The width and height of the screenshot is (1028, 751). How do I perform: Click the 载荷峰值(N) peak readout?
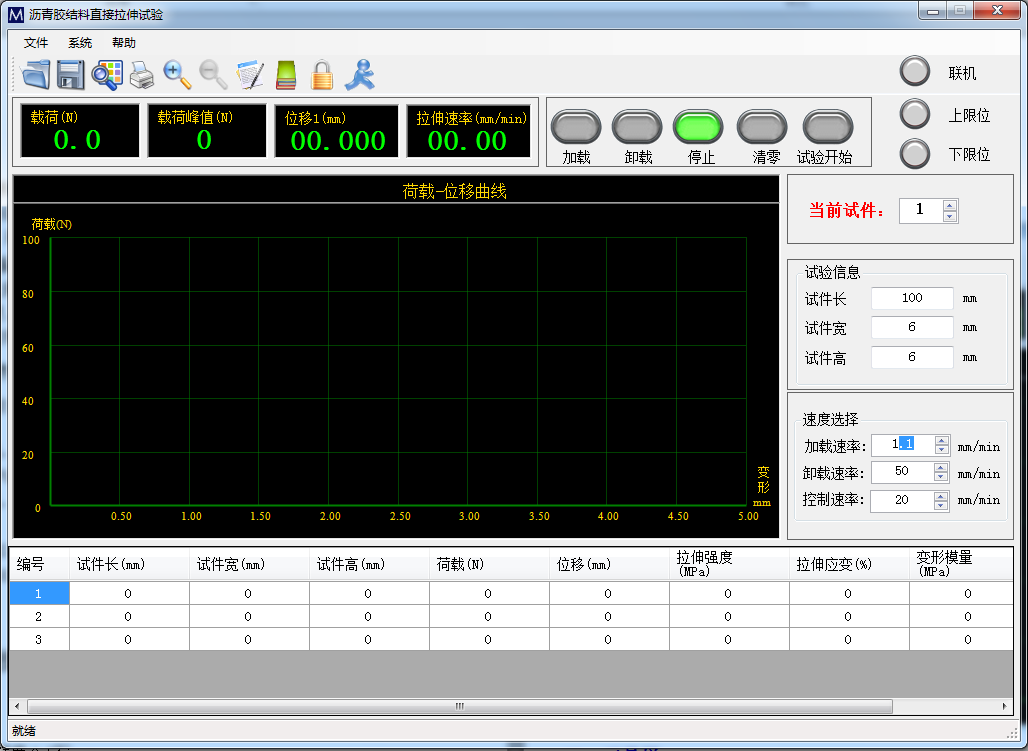click(x=207, y=131)
